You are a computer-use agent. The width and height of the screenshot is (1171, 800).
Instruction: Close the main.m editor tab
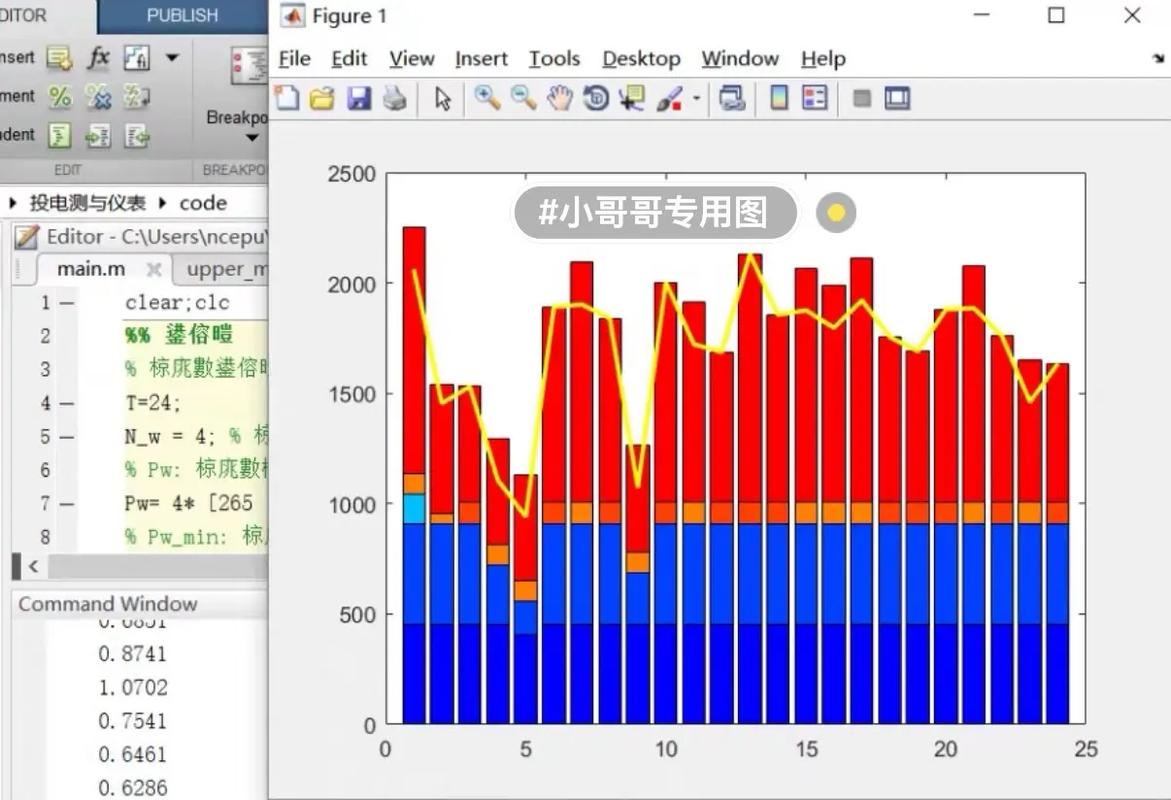[156, 268]
